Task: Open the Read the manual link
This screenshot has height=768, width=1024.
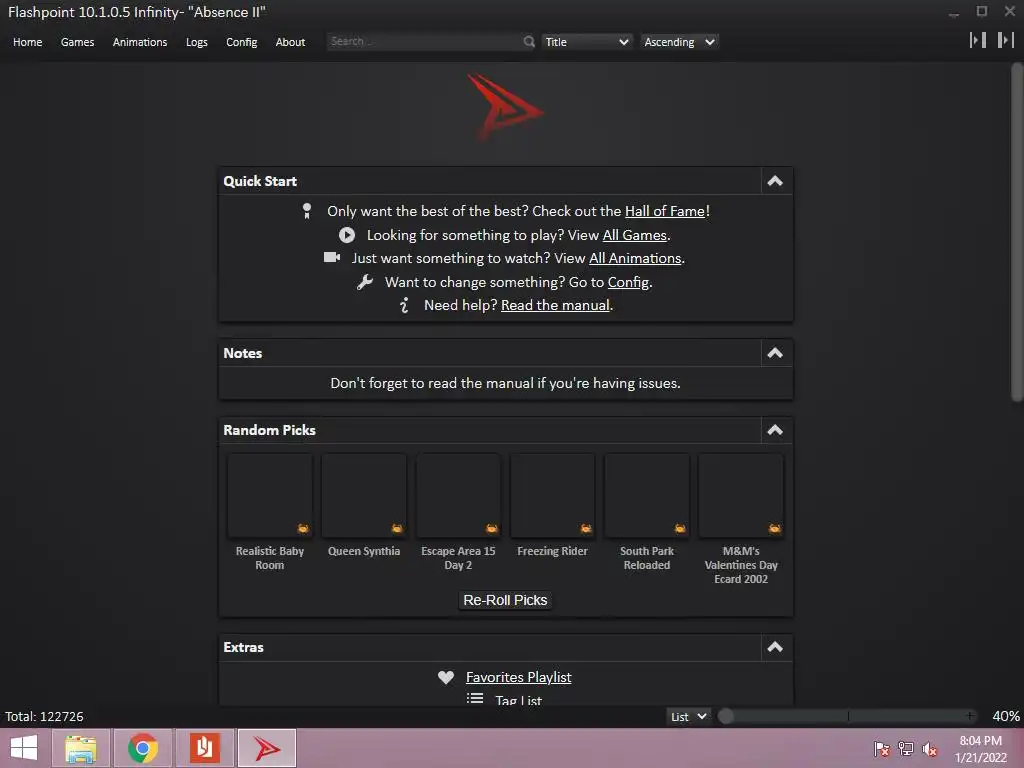Action: coord(555,305)
